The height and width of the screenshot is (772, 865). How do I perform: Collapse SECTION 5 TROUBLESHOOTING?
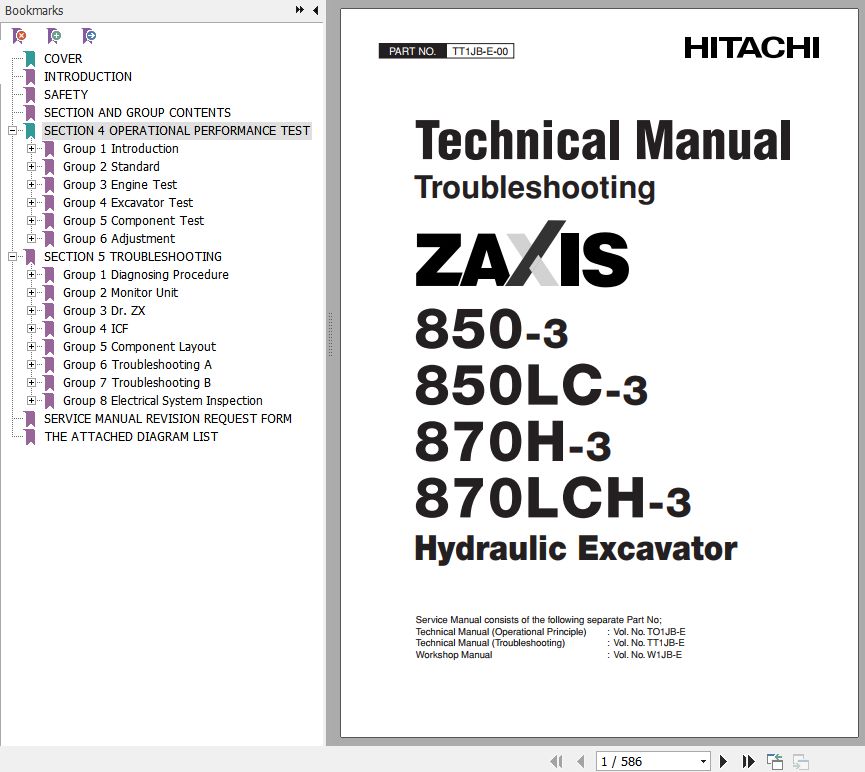tap(12, 257)
